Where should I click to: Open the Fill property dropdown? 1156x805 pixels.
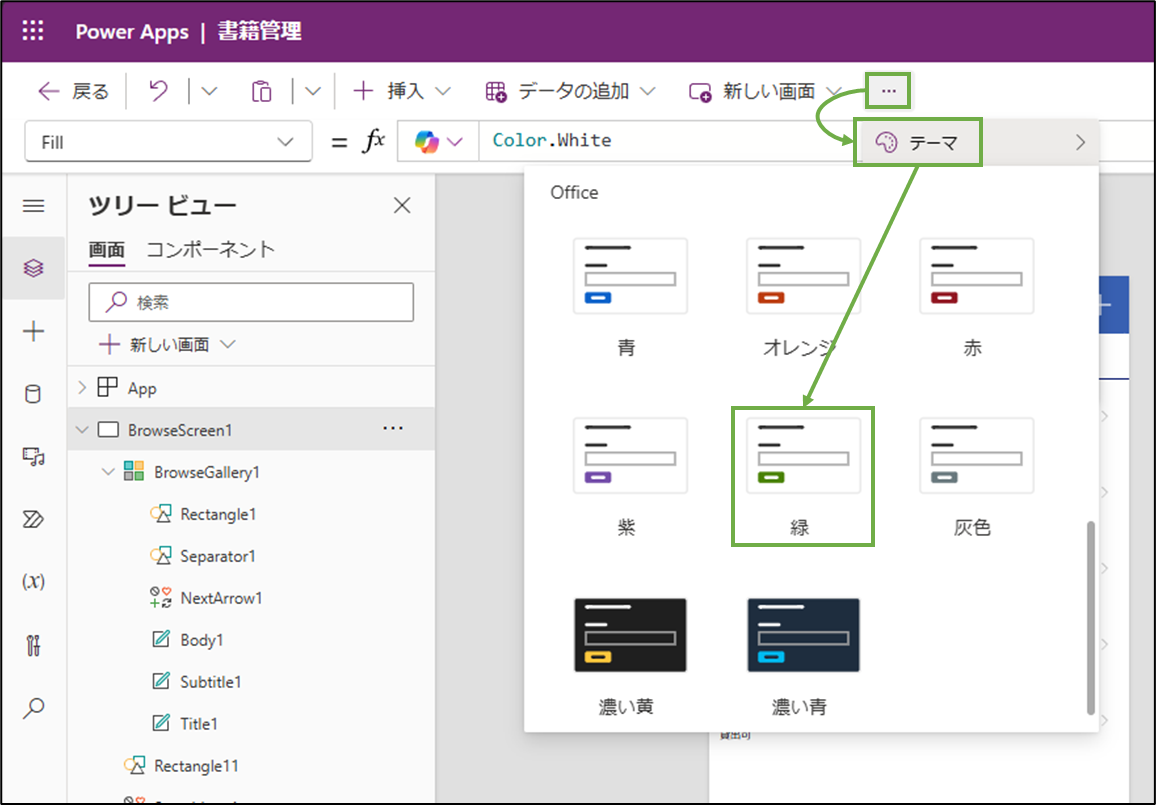(168, 142)
